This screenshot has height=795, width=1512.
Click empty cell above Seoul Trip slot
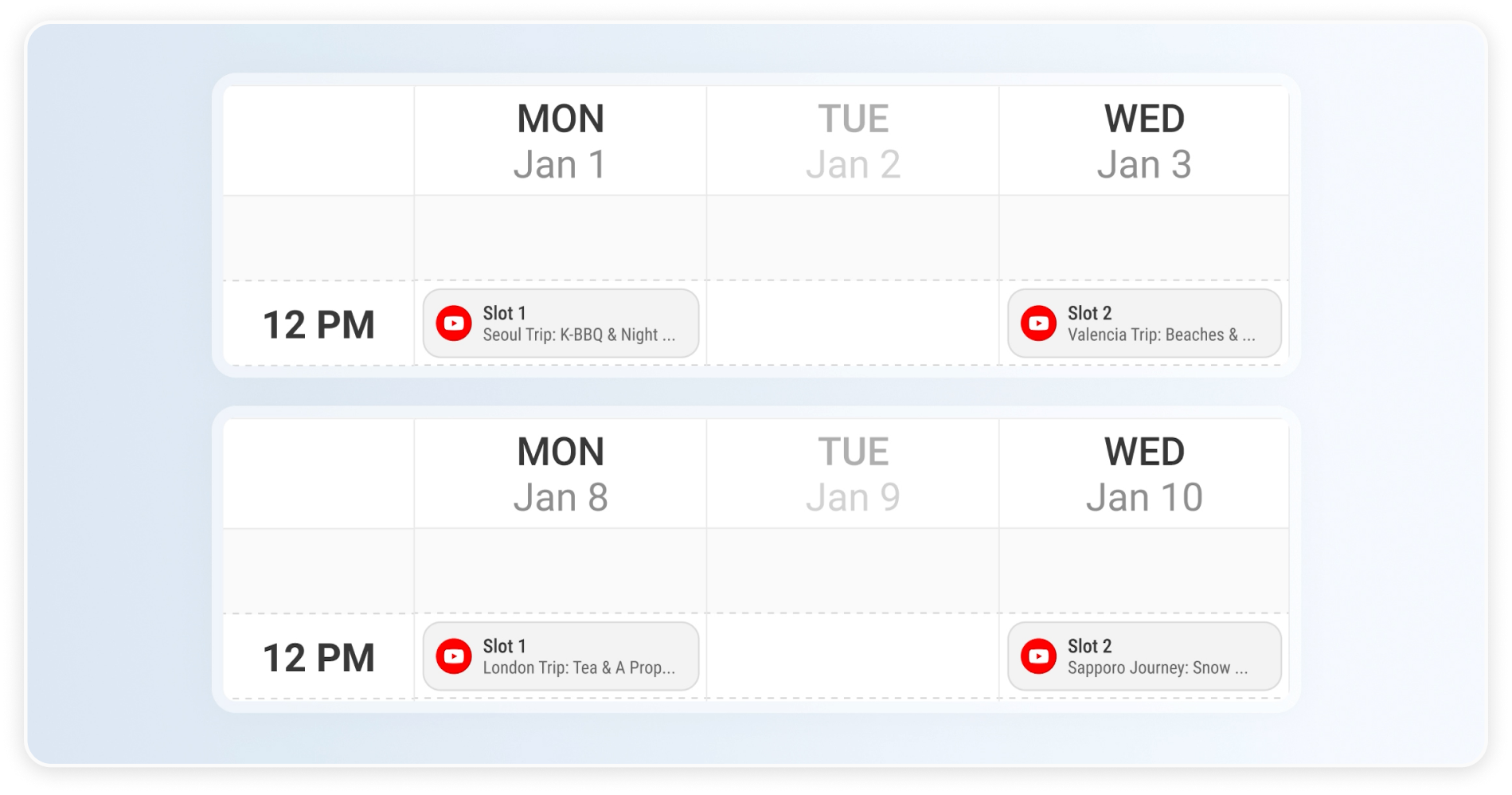pyautogui.click(x=561, y=238)
